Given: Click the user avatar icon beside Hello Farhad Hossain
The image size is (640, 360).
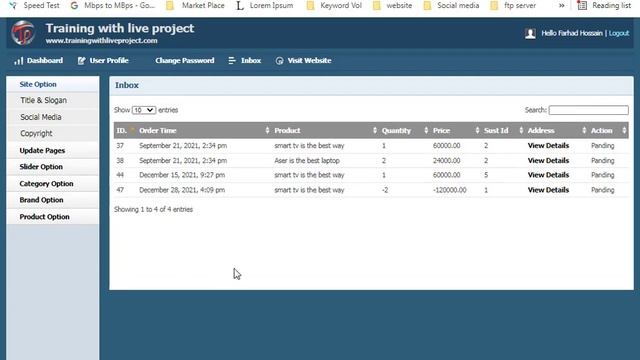Looking at the screenshot, I should [x=530, y=33].
